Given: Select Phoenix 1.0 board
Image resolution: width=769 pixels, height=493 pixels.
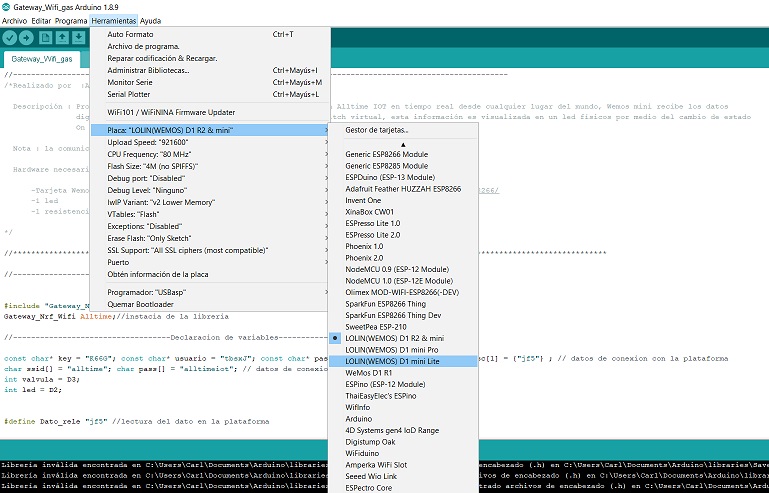Looking at the screenshot, I should click(403, 246).
